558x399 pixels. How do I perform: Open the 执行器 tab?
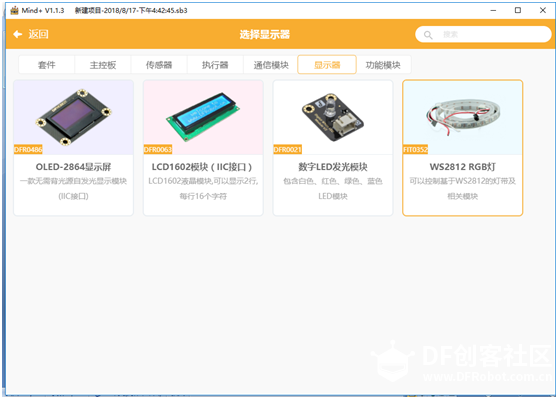tap(215, 65)
